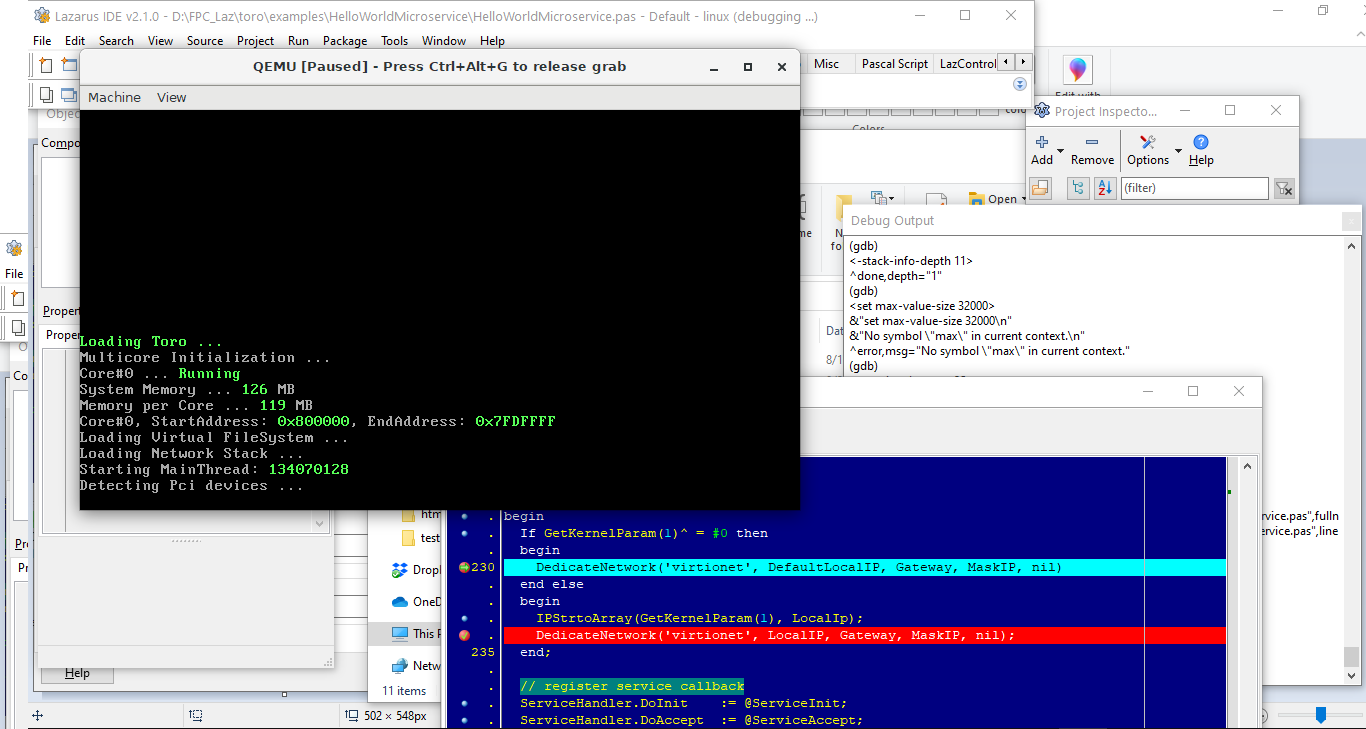Expand the object inspector list dropdown arrow
This screenshot has height=729, width=1366.
(x=320, y=523)
